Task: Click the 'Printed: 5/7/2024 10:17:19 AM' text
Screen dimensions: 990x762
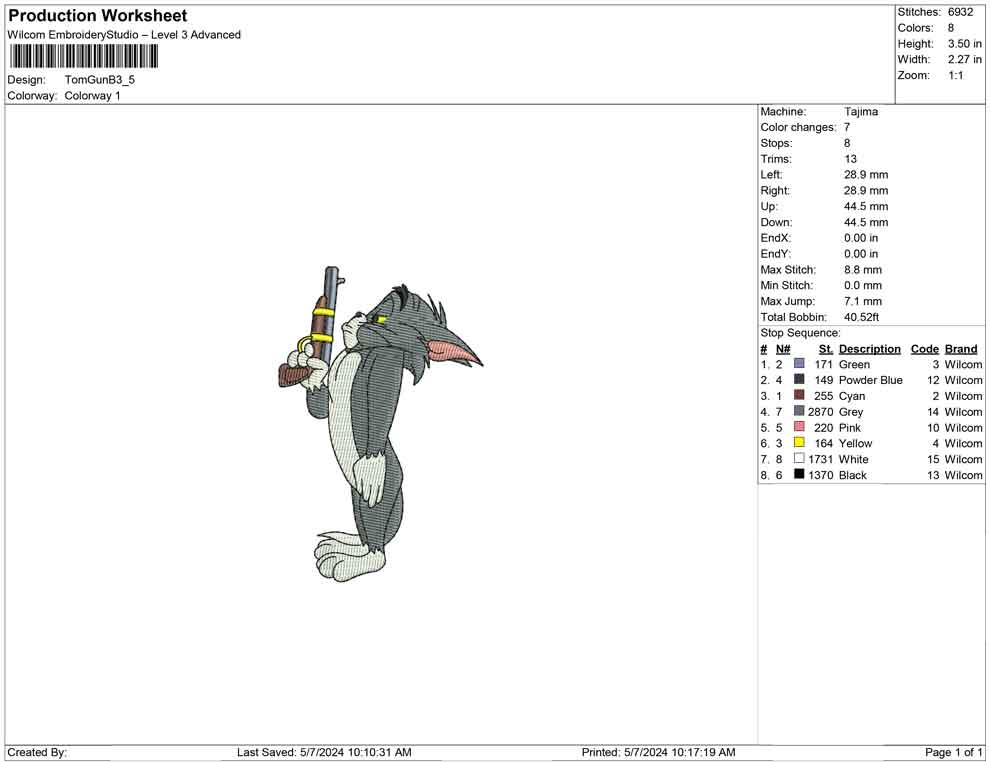Action: coord(659,752)
